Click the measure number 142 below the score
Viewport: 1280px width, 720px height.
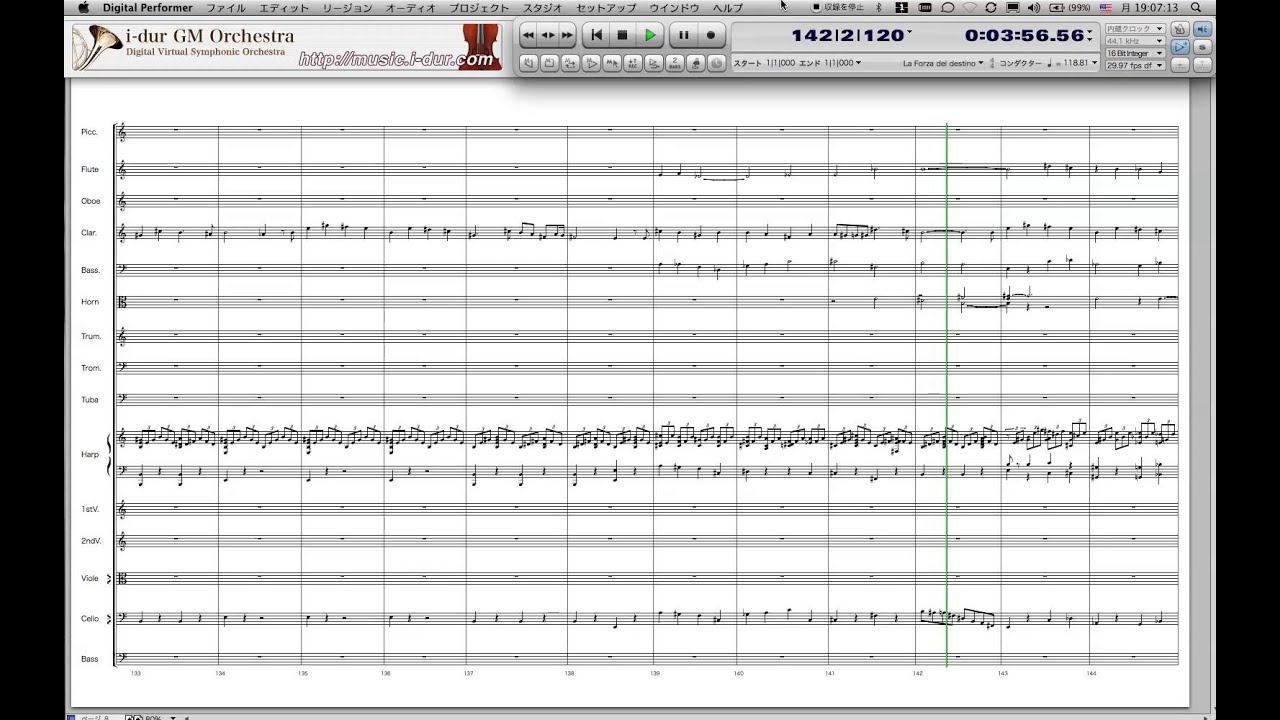(918, 674)
